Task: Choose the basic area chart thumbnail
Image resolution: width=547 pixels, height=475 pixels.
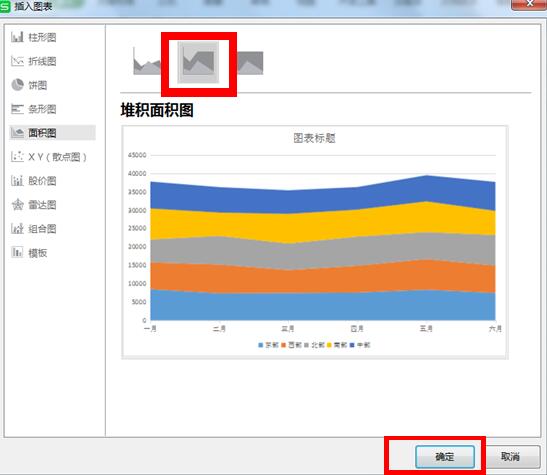Action: coord(147,62)
